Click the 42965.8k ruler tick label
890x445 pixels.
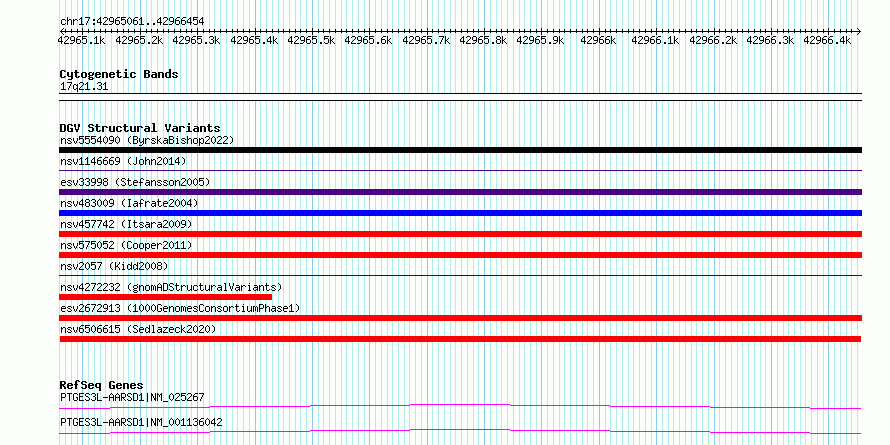(484, 40)
